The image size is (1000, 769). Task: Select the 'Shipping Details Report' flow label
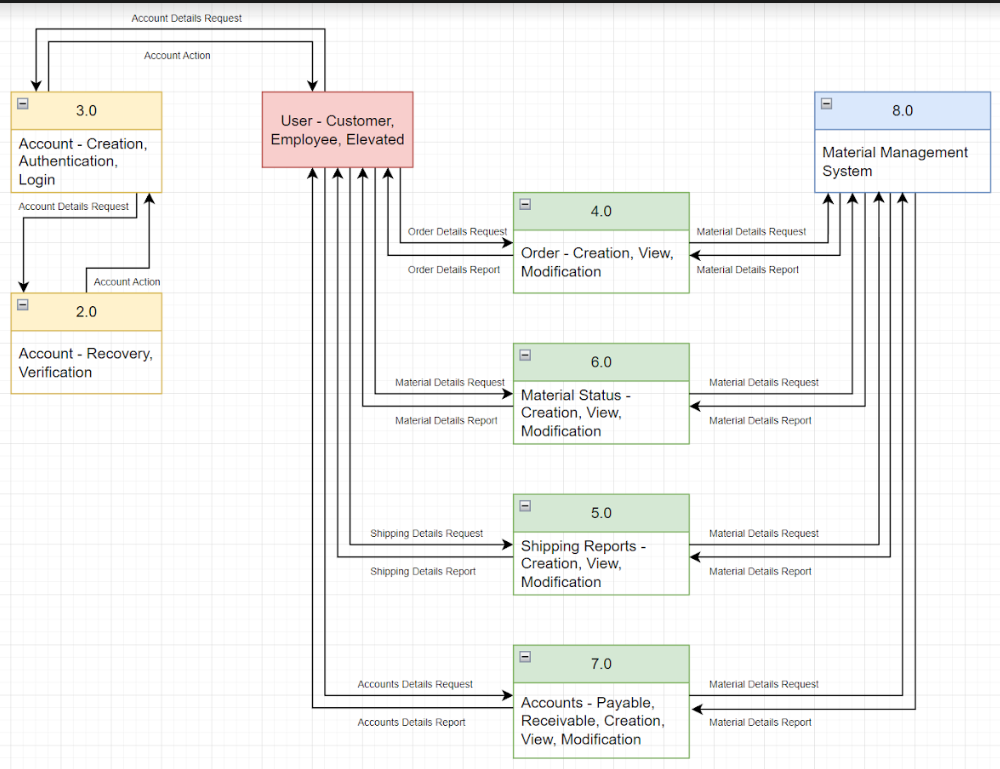[x=425, y=571]
